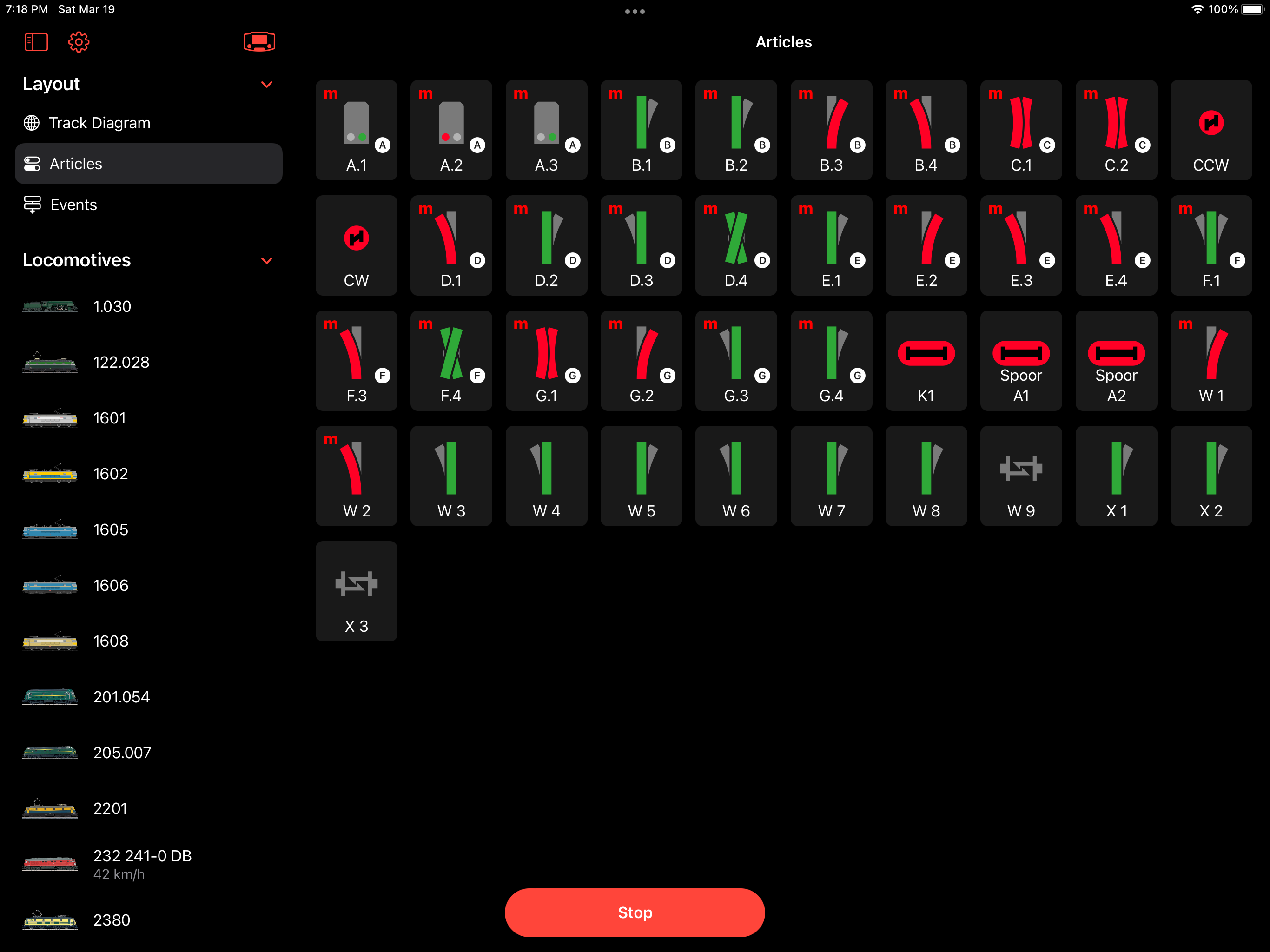The image size is (1270, 952).
Task: Switch turnout F.3
Action: (x=356, y=361)
